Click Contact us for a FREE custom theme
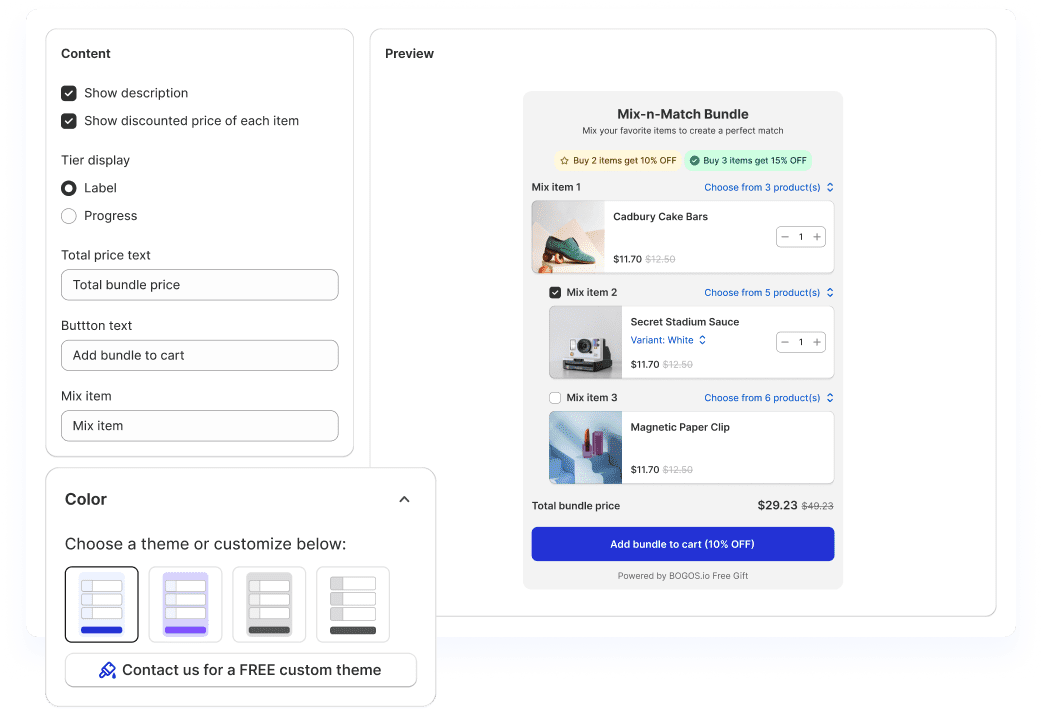Viewport: 1042px width, 709px height. pos(241,670)
